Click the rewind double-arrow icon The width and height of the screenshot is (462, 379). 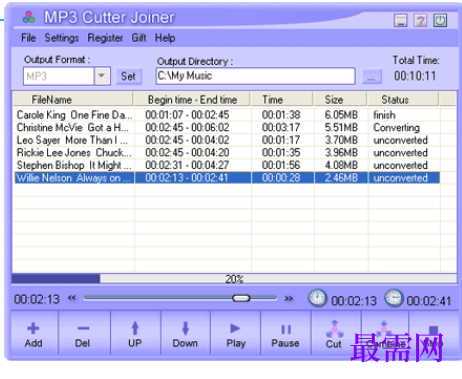point(72,298)
